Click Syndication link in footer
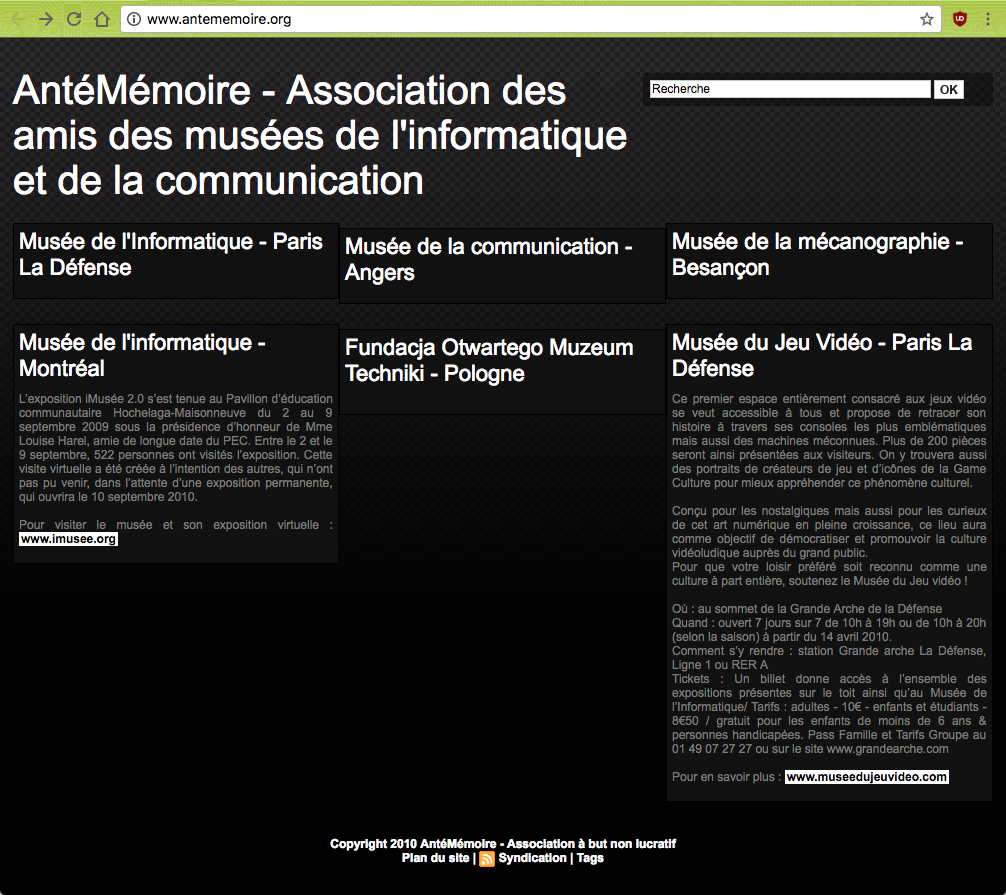Screen dimensions: 1006x895 click(532, 858)
